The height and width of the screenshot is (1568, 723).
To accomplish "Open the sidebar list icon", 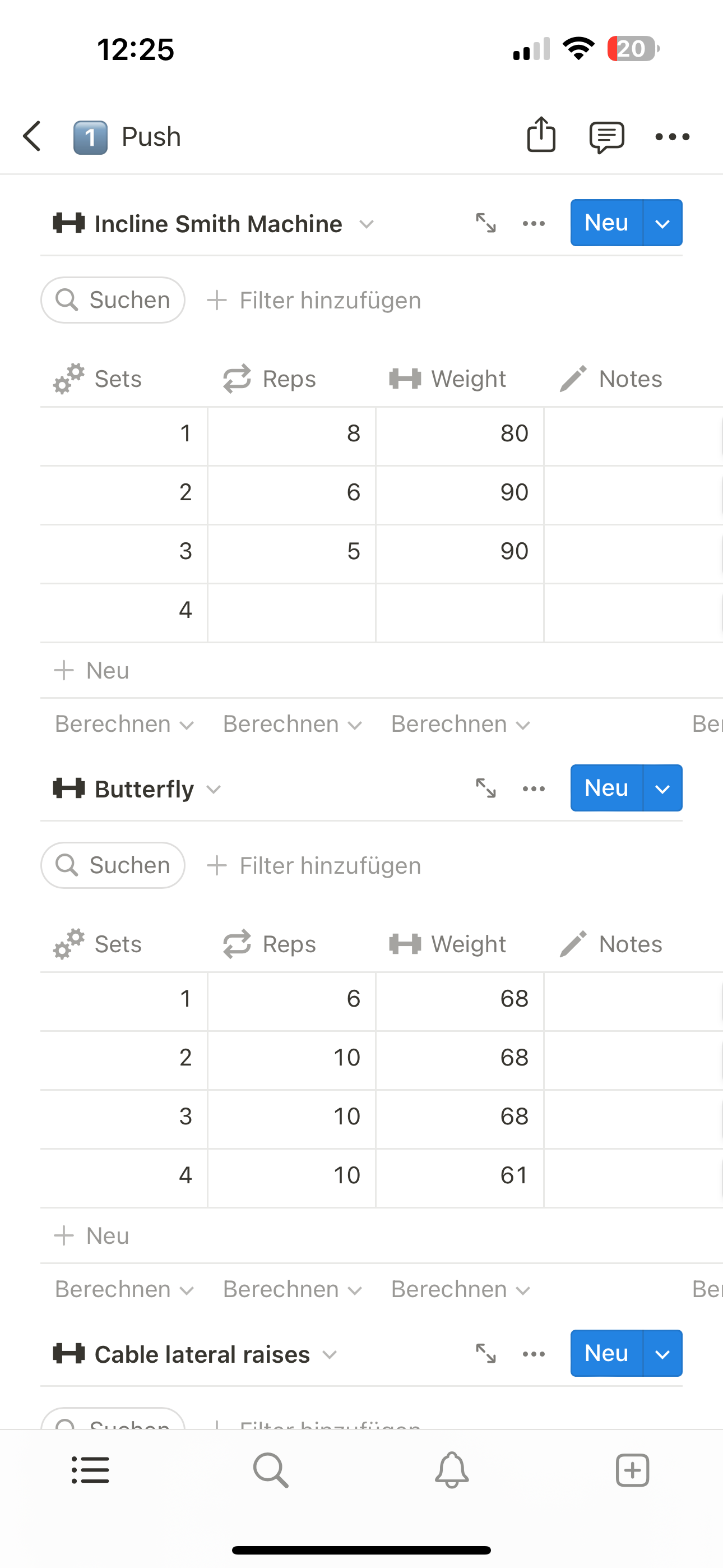I will click(x=90, y=1470).
